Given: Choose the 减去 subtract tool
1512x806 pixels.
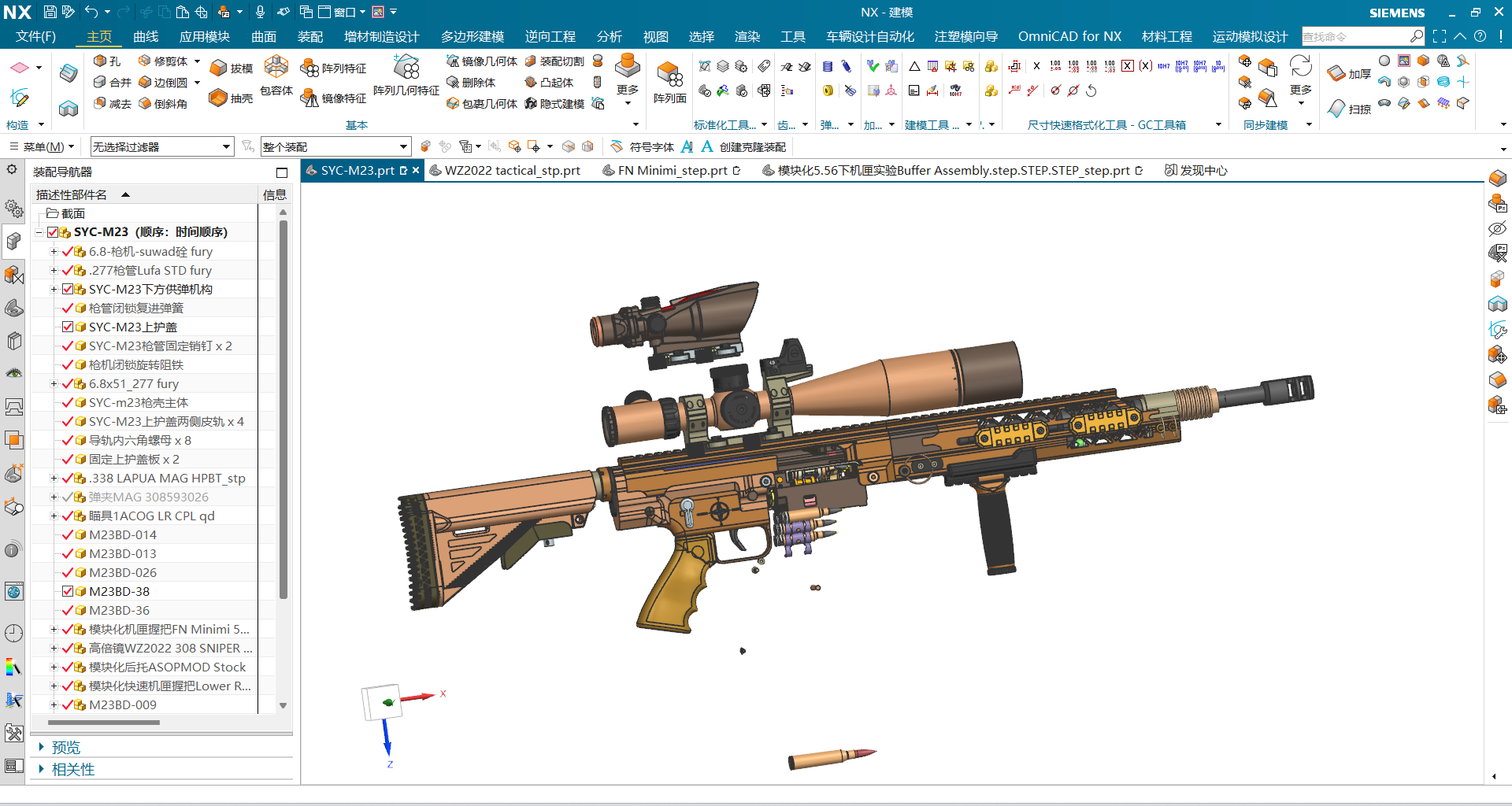Looking at the screenshot, I should coord(112,104).
